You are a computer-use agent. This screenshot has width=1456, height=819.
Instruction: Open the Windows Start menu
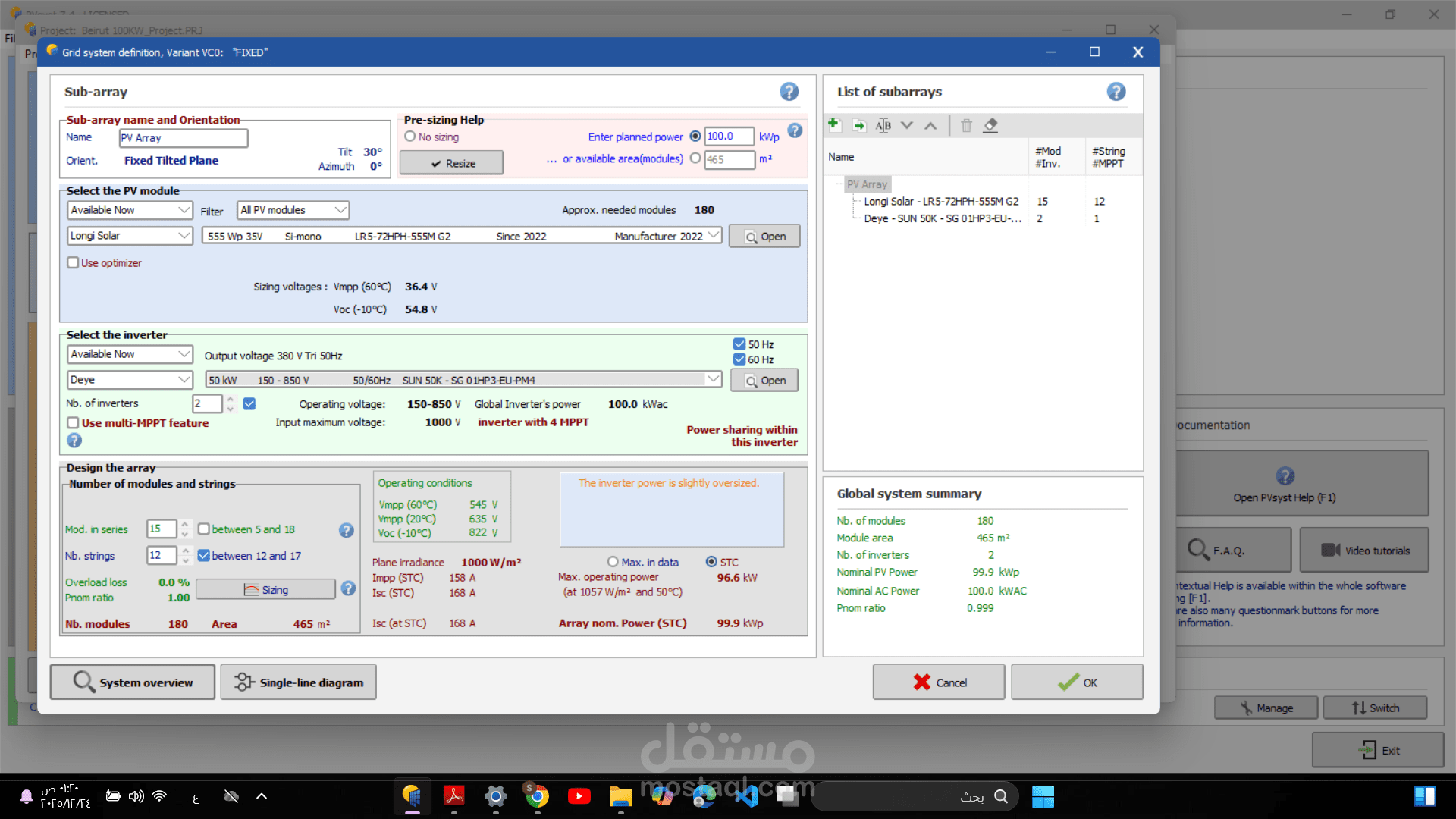pos(1043,796)
